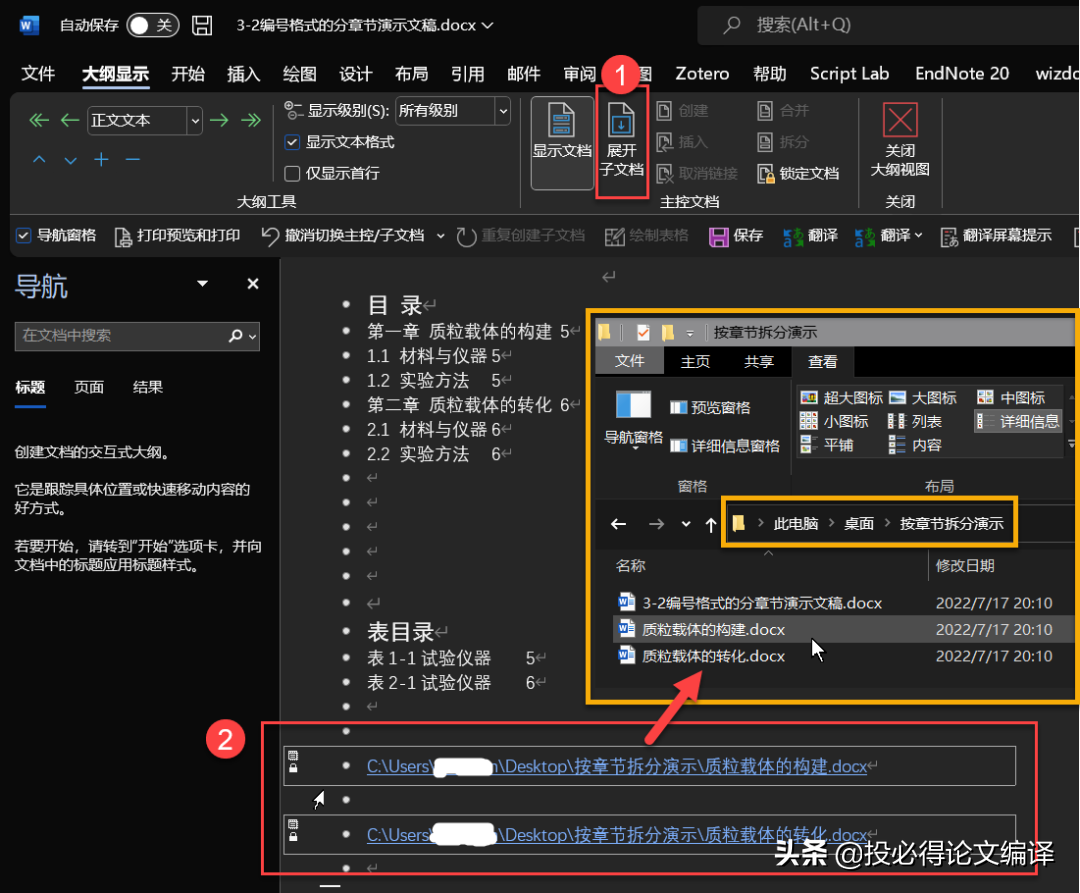1080x893 pixels.
Task: Promote to Heading 1 double-left arrow
Action: (38, 121)
